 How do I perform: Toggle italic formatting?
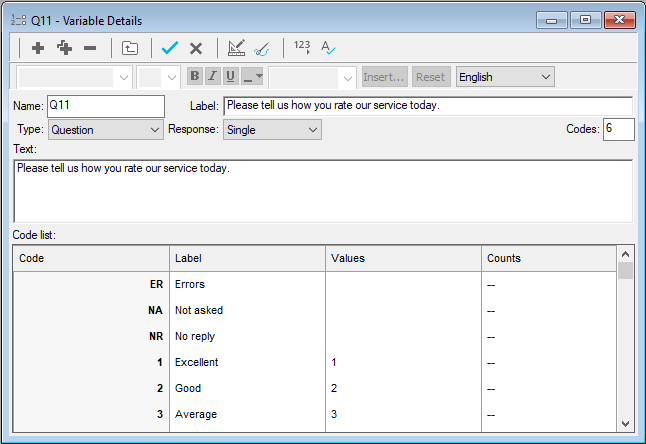213,77
